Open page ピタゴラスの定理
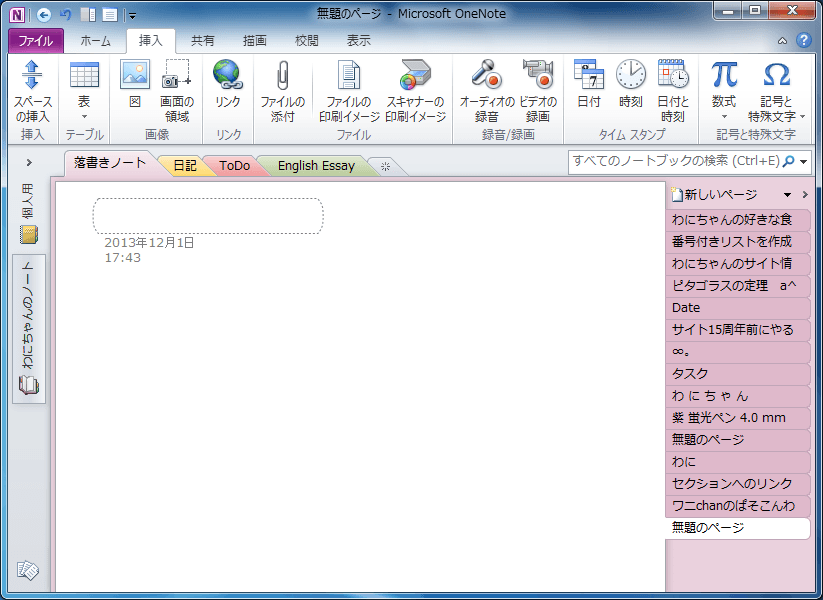The image size is (823, 600). coord(737,286)
